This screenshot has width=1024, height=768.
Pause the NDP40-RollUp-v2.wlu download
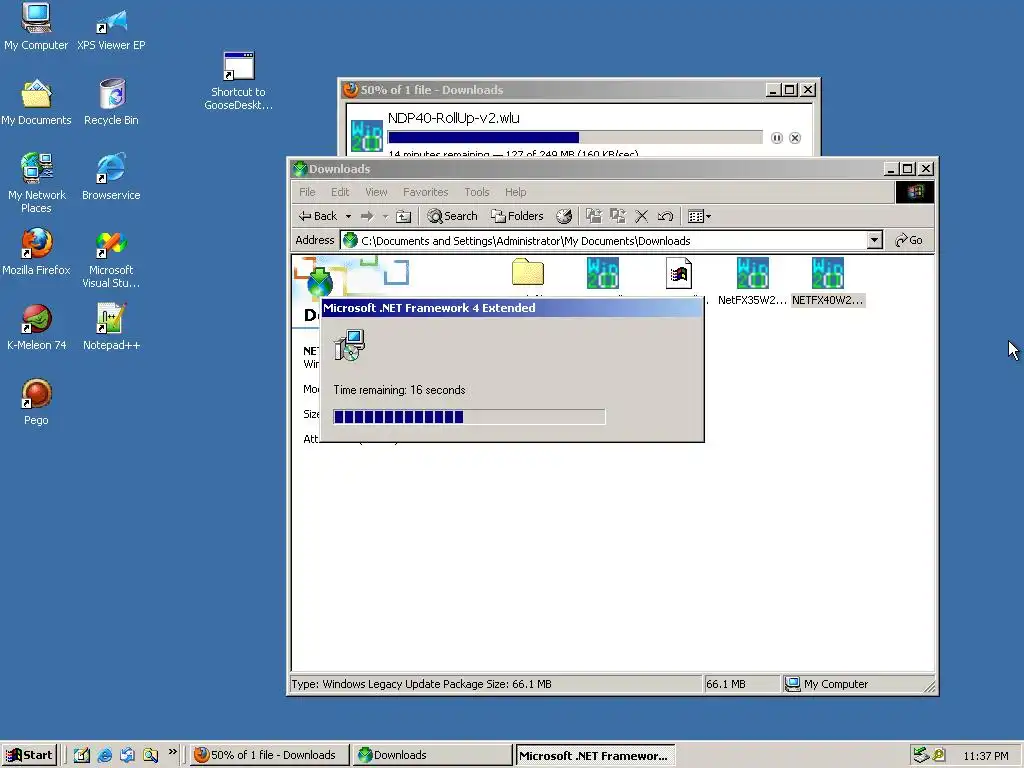[x=776, y=138]
